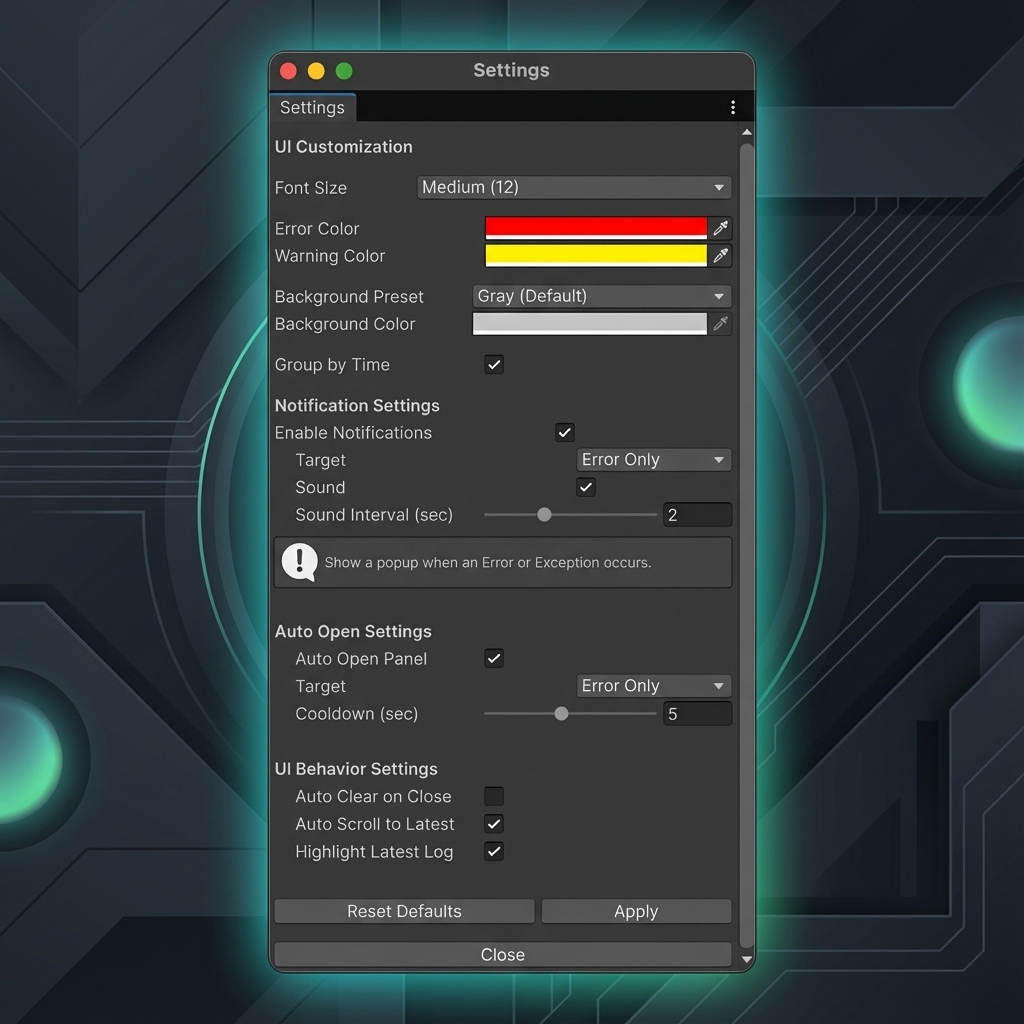Select the Settings tab
Screen dimensions: 1024x1024
(x=312, y=108)
